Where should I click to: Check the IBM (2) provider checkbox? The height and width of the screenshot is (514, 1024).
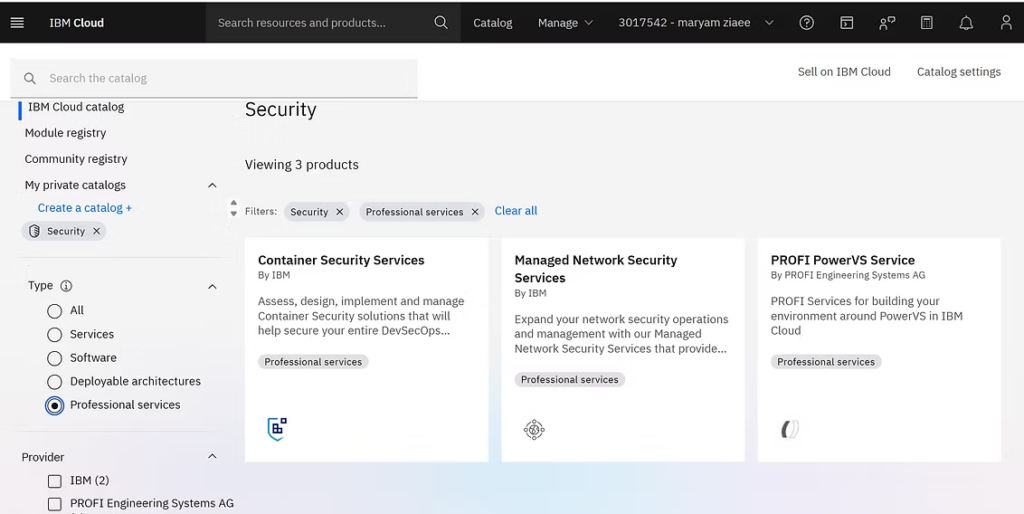tap(55, 481)
